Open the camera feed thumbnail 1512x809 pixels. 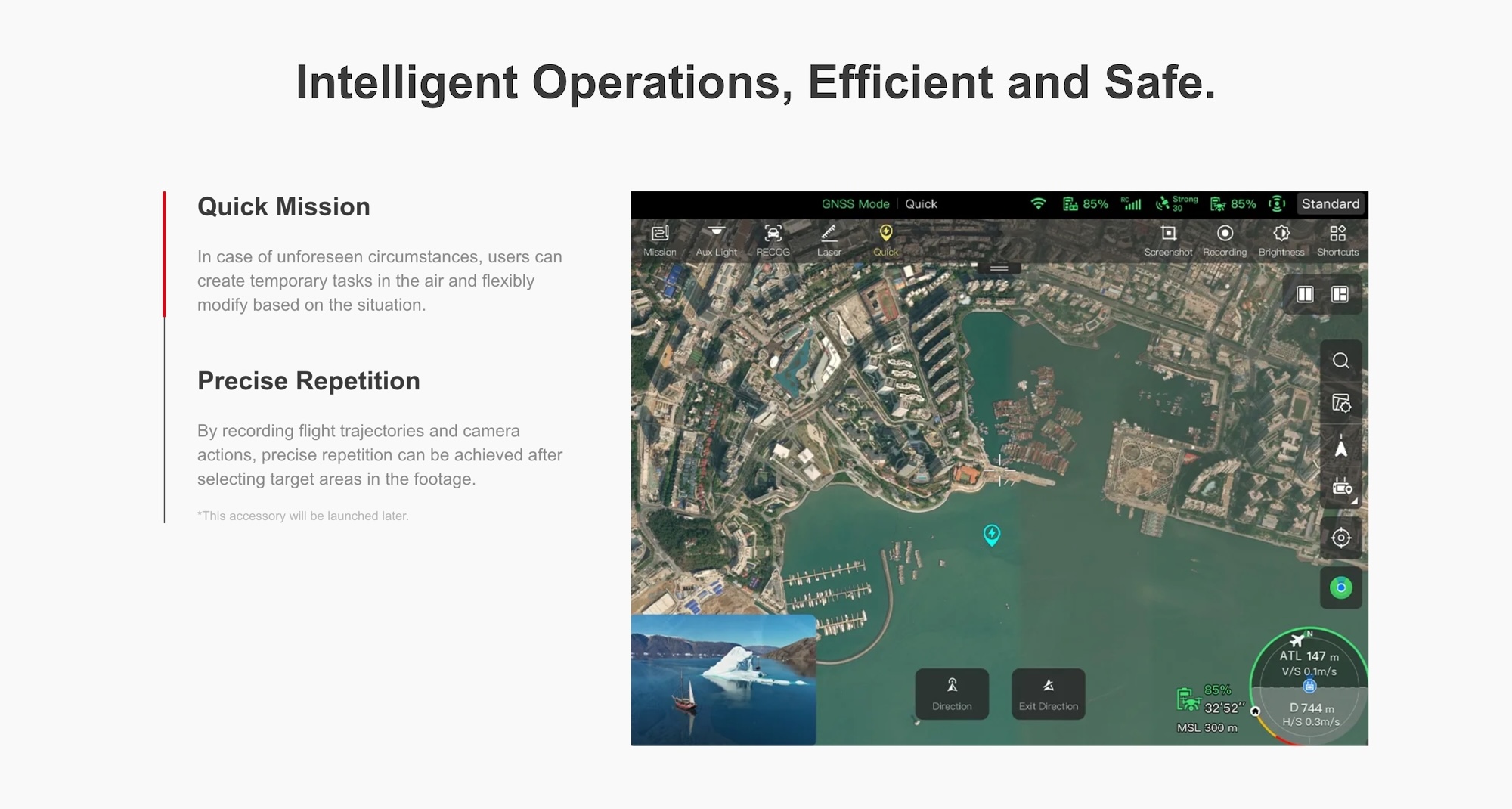click(x=723, y=680)
